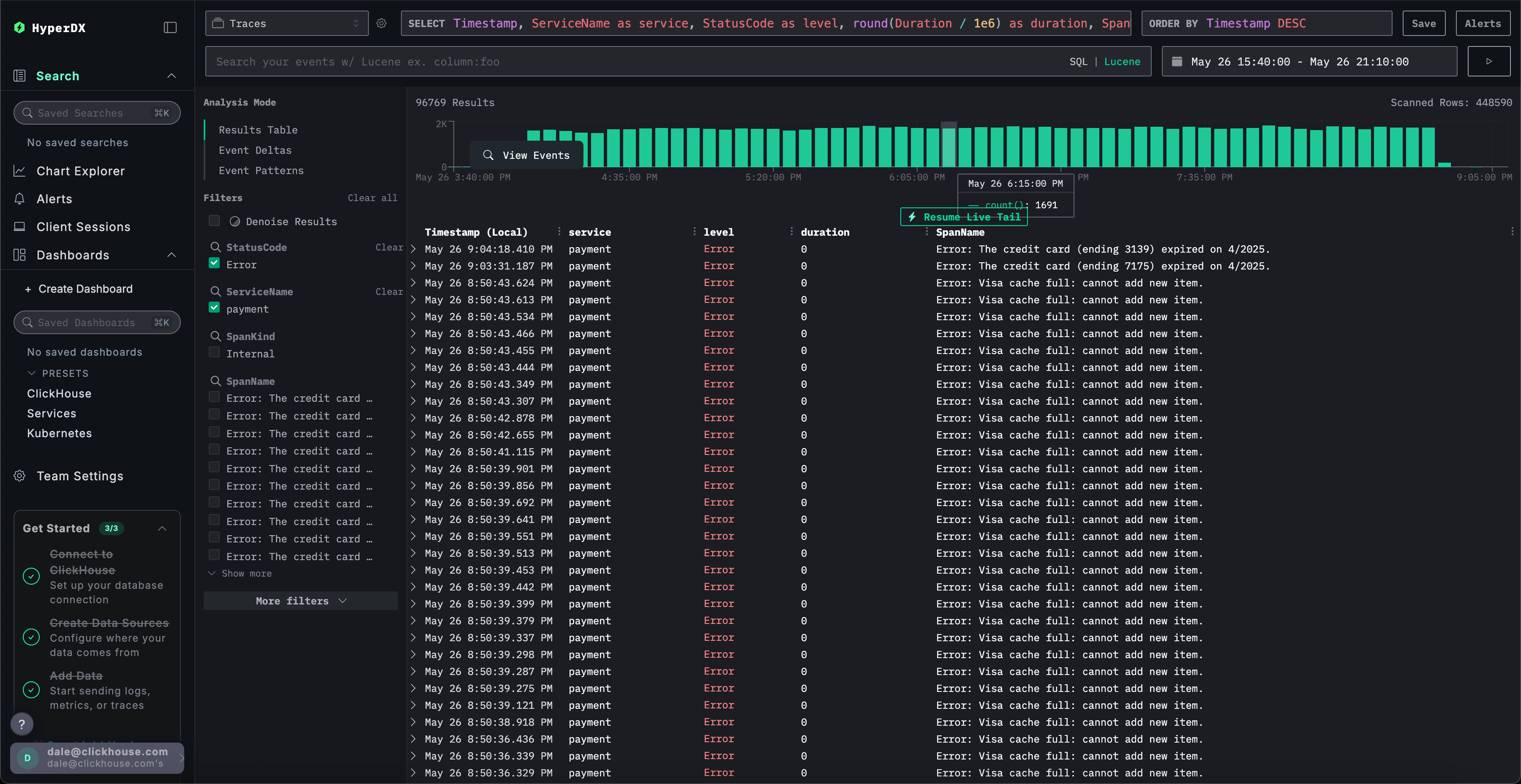The height and width of the screenshot is (784, 1521).
Task: Click the Save button
Action: point(1423,24)
